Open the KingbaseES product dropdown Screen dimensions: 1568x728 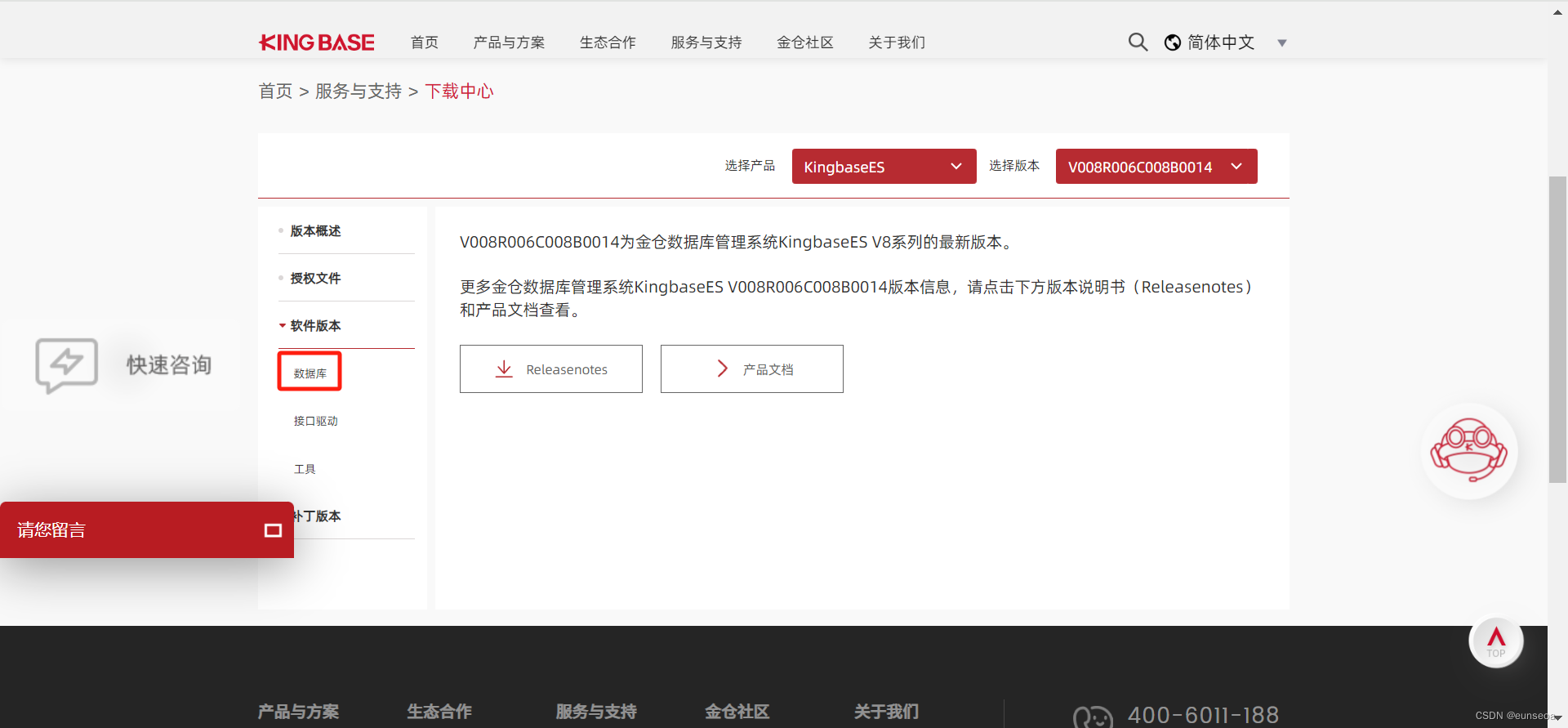pos(884,167)
